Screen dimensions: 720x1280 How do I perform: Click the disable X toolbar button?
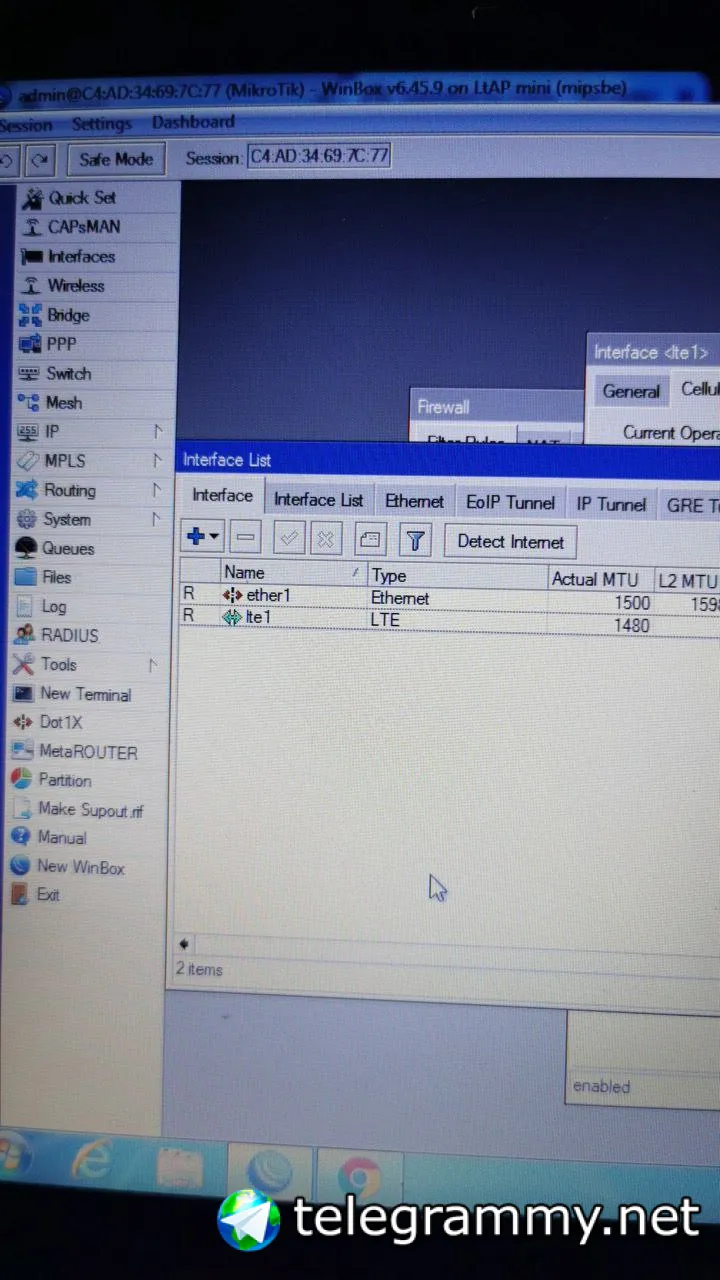pyautogui.click(x=325, y=540)
